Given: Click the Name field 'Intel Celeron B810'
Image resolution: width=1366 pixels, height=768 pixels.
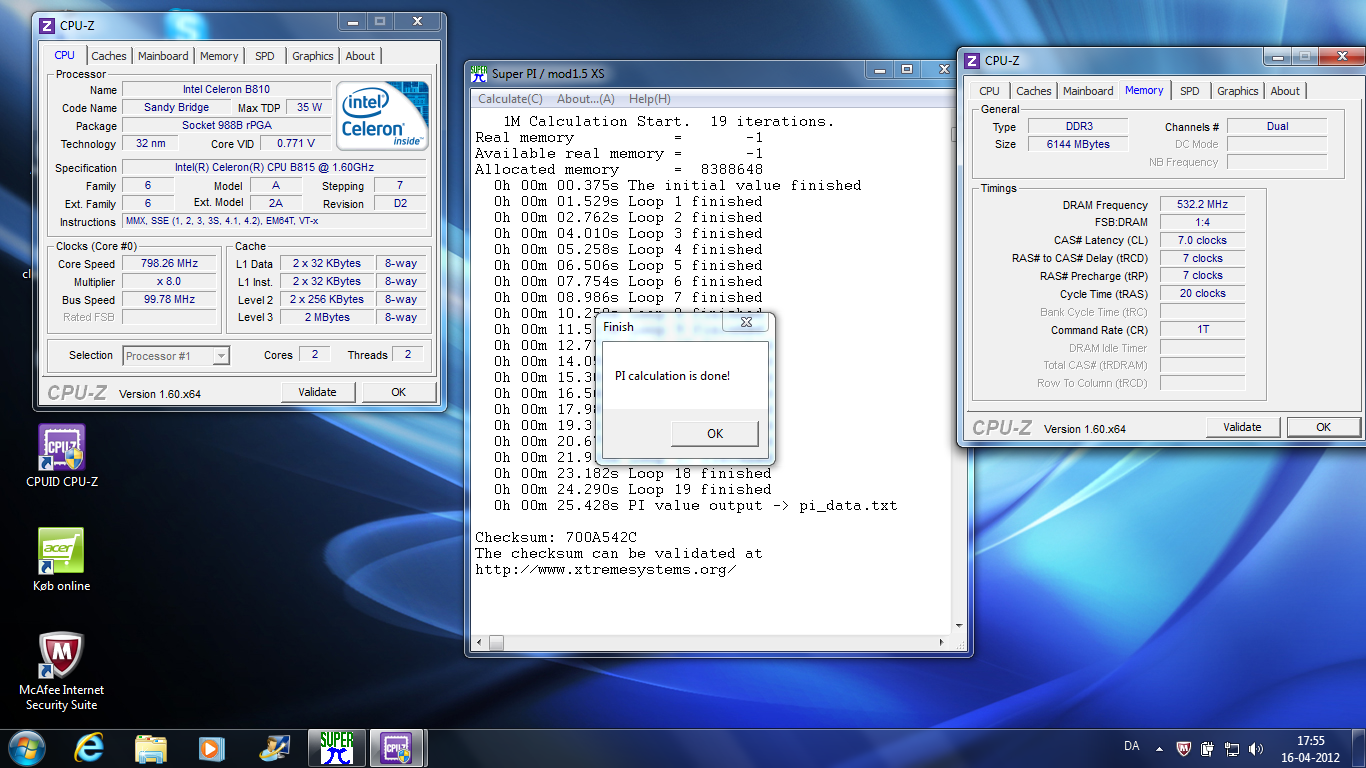Looking at the screenshot, I should (226, 89).
